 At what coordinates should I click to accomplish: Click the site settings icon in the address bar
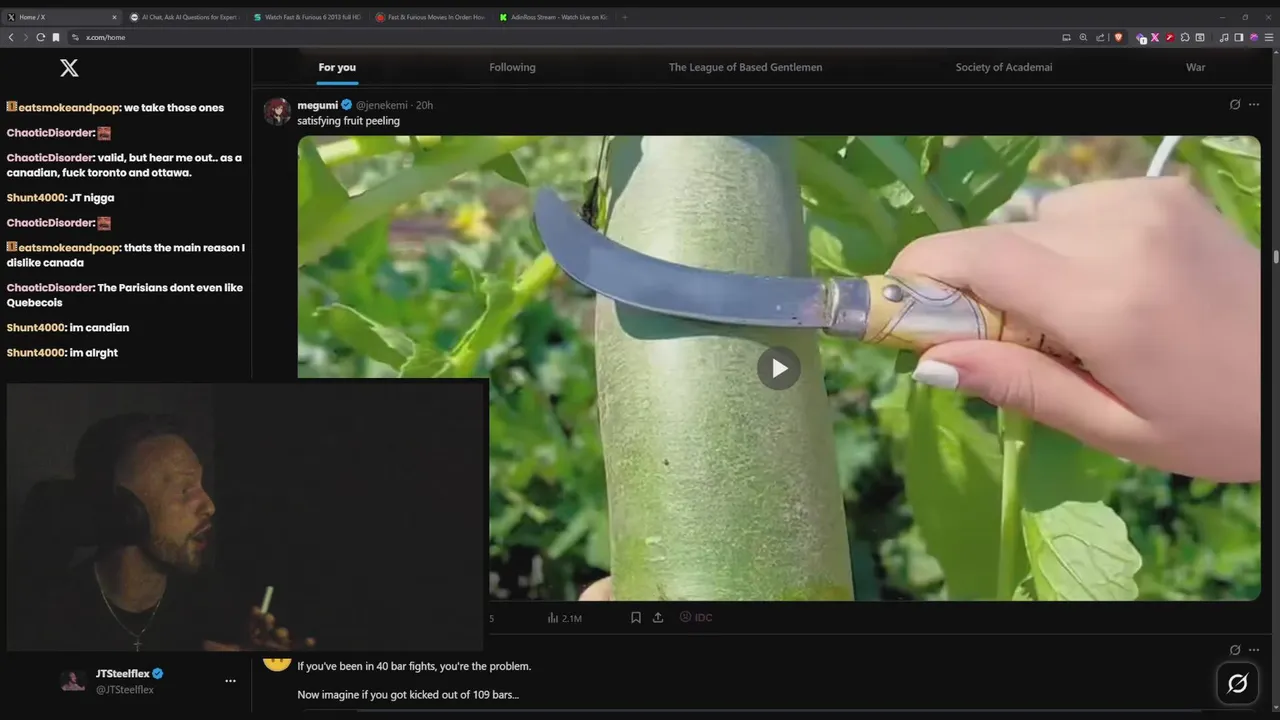pos(75,37)
